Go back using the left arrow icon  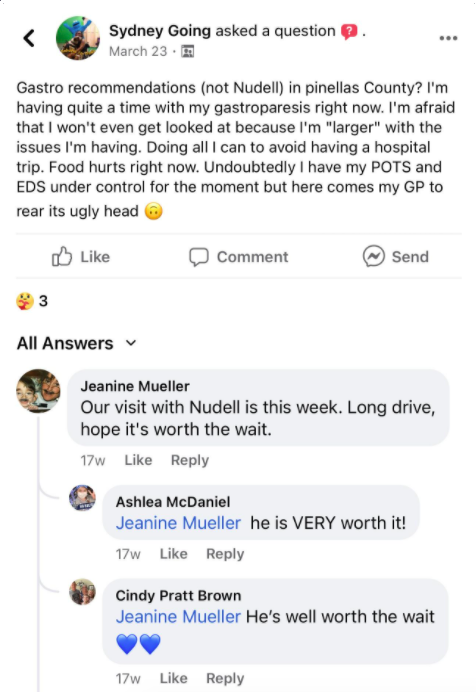point(29,38)
